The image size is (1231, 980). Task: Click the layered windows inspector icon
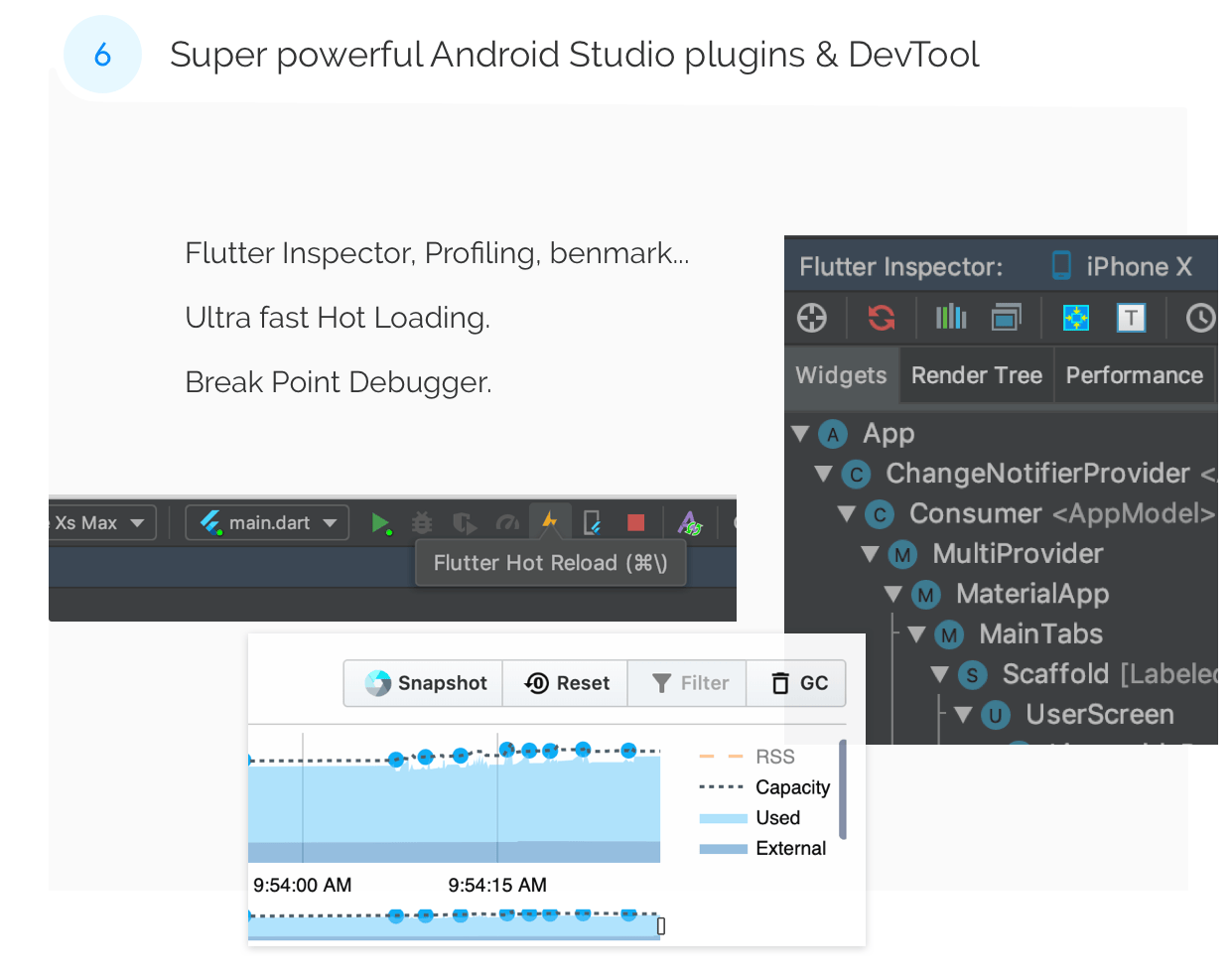[x=1007, y=318]
